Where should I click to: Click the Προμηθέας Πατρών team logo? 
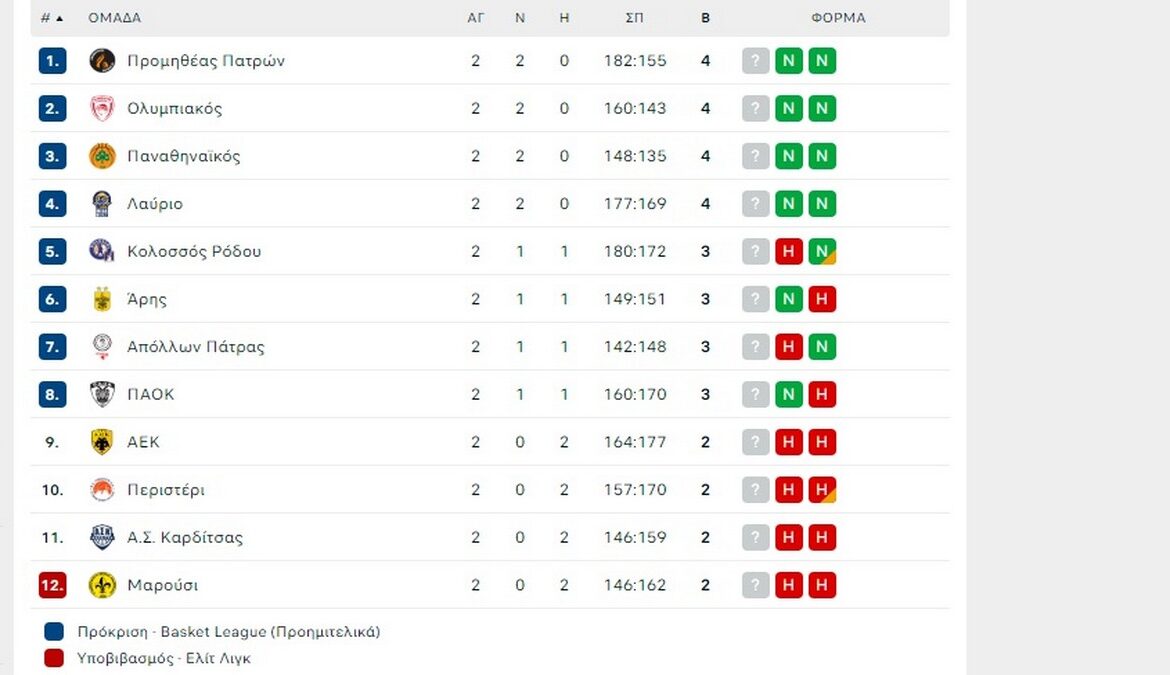[102, 61]
